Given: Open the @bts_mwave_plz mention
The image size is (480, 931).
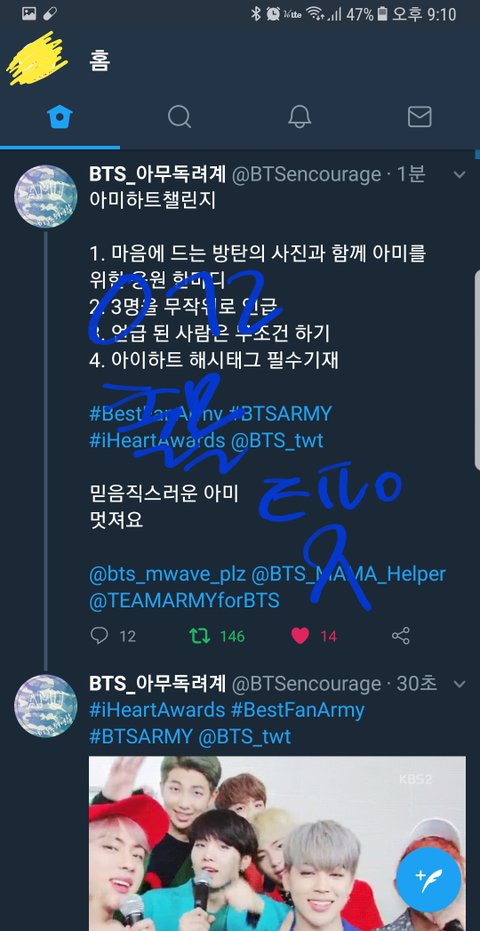Looking at the screenshot, I should (167, 574).
